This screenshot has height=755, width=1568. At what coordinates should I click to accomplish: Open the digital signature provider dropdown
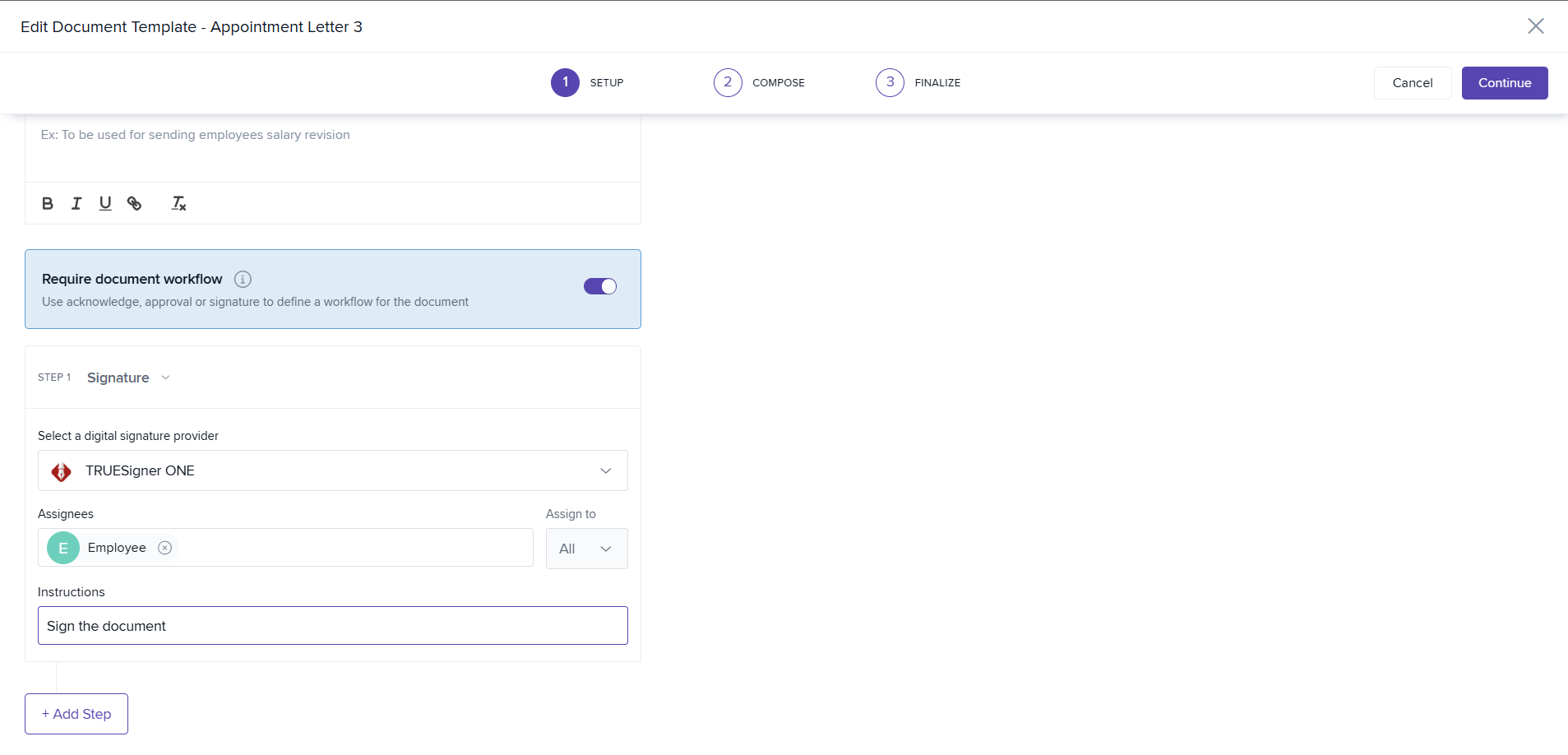[x=333, y=470]
